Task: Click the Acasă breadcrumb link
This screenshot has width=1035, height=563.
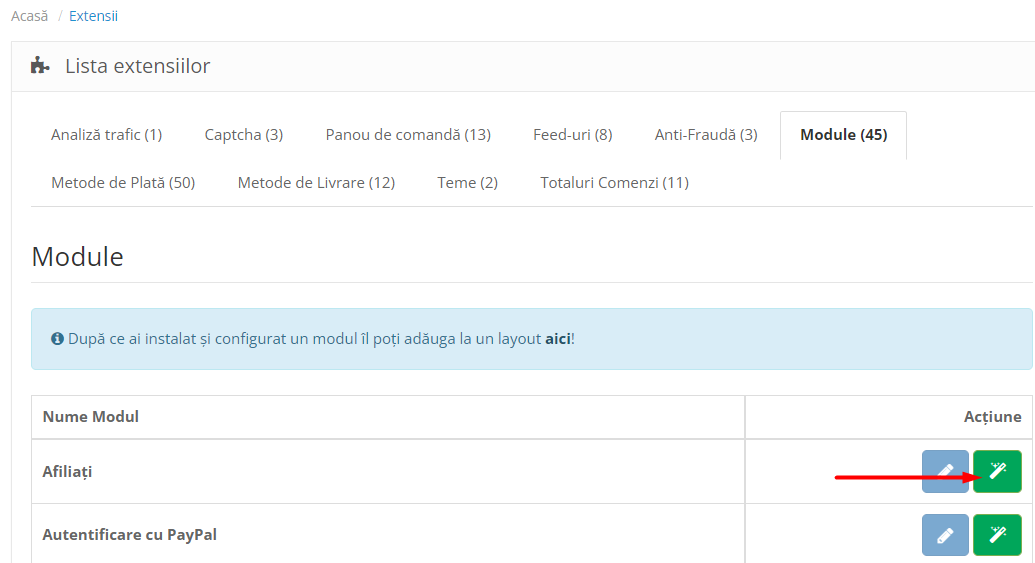Action: (29, 16)
